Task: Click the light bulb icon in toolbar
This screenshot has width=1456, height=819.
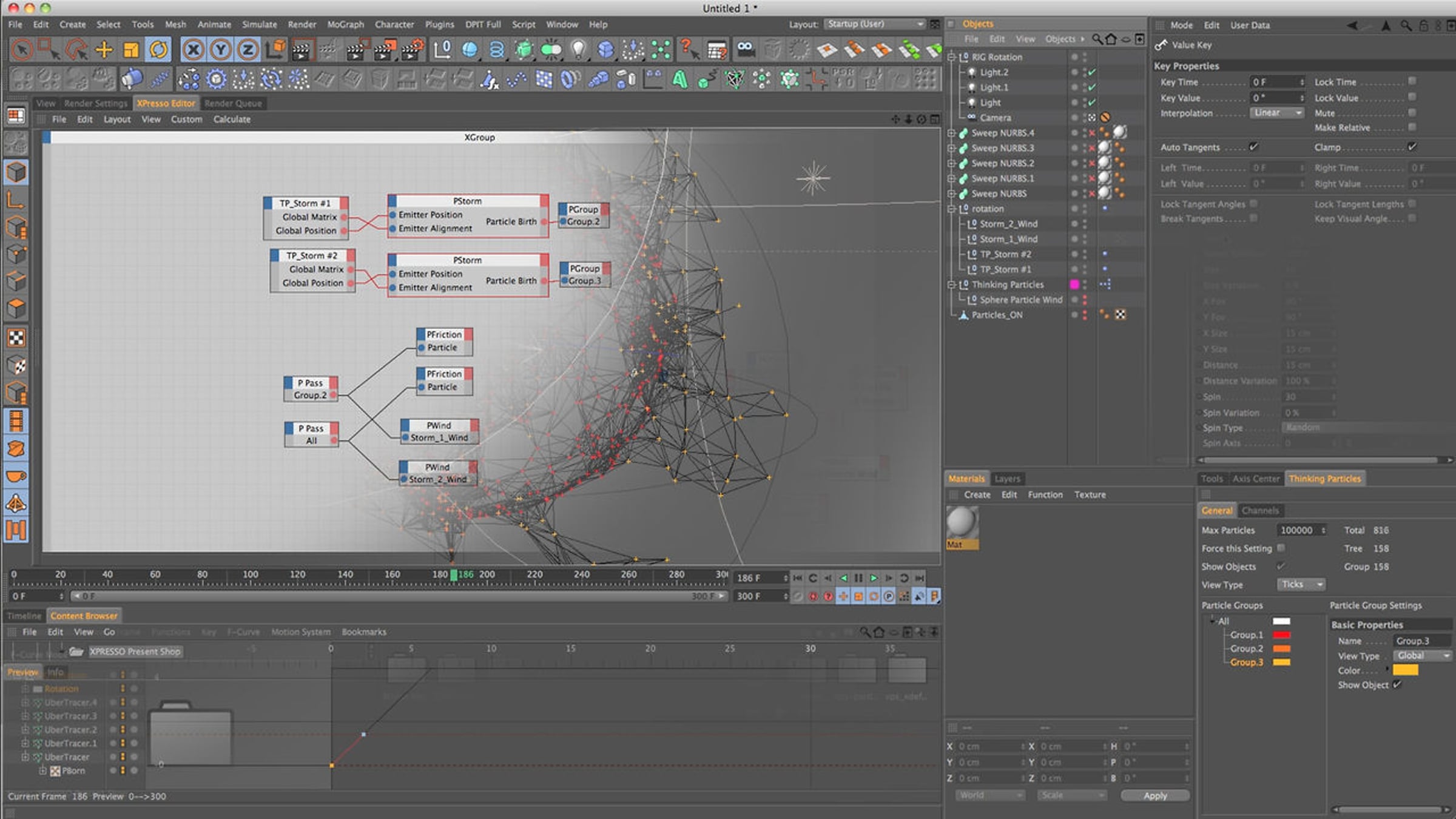Action: 578,50
